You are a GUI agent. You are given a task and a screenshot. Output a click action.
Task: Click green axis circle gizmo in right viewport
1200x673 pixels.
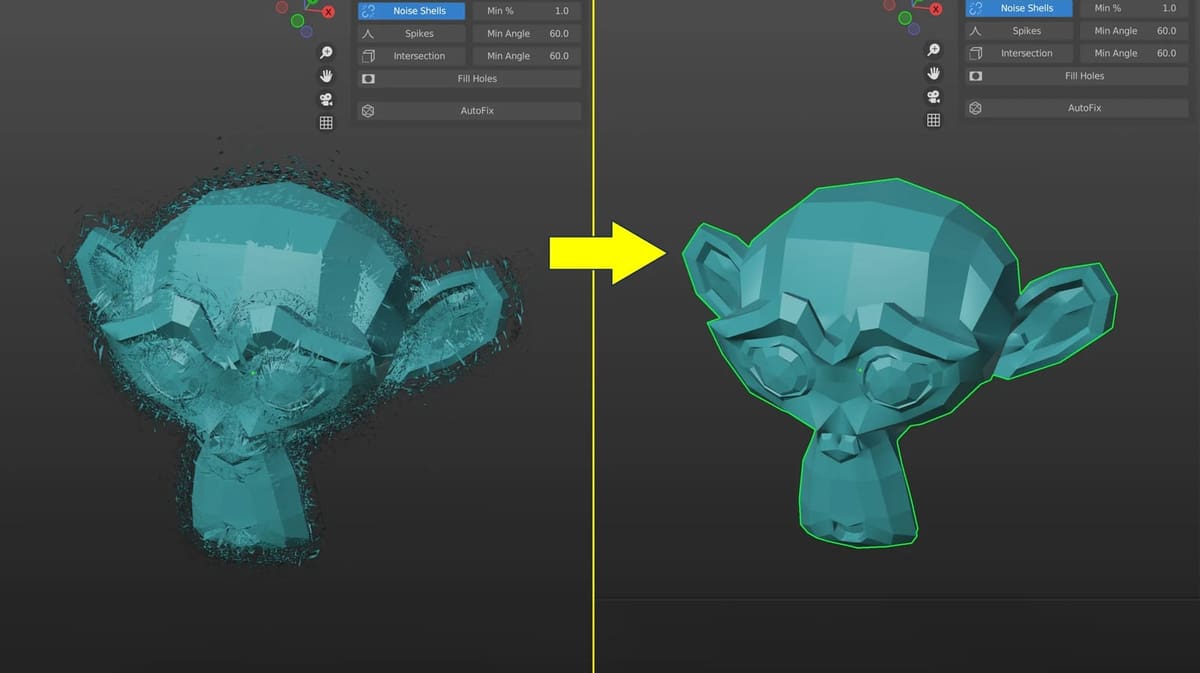tap(906, 18)
